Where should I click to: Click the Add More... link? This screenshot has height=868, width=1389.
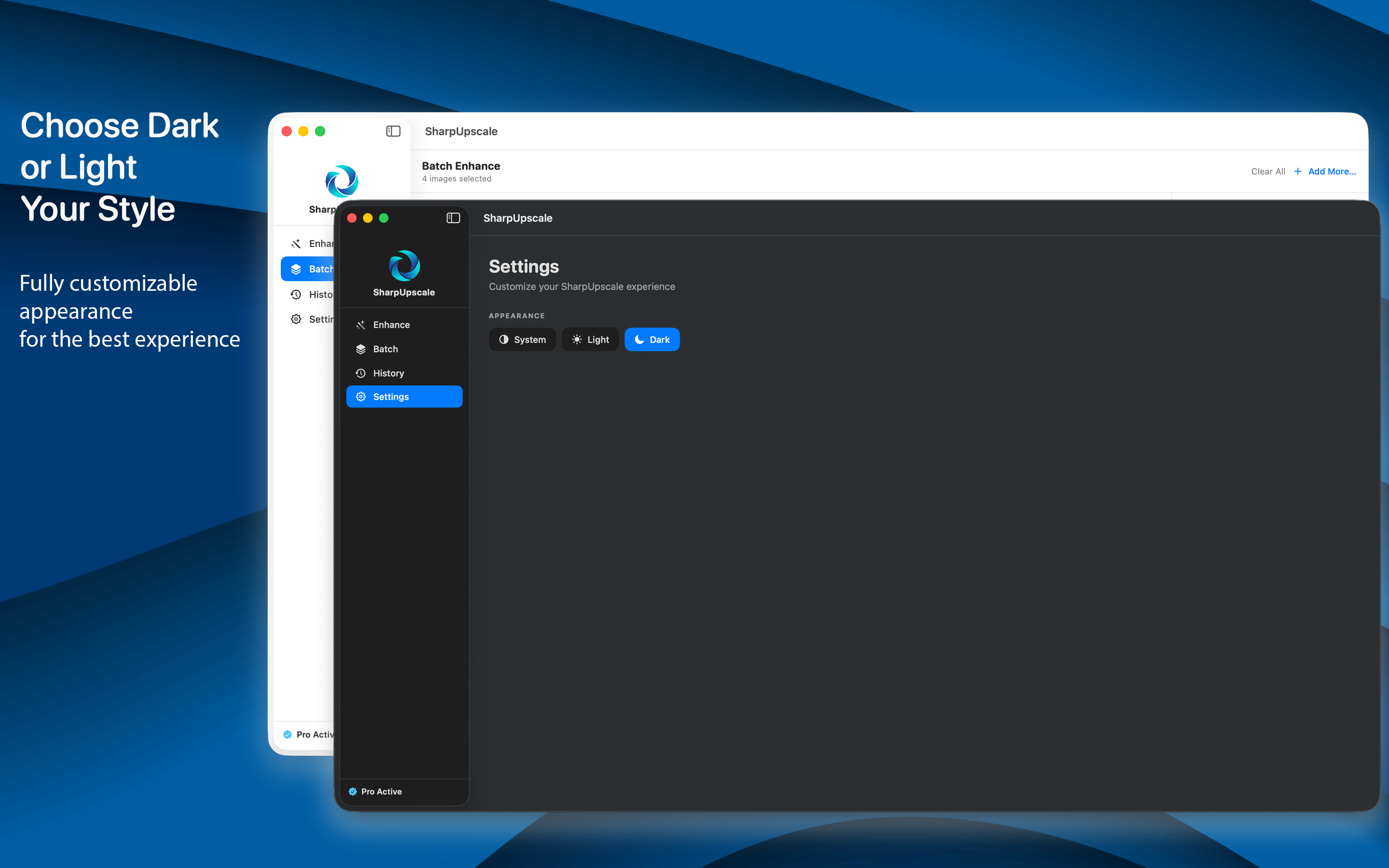(1333, 171)
